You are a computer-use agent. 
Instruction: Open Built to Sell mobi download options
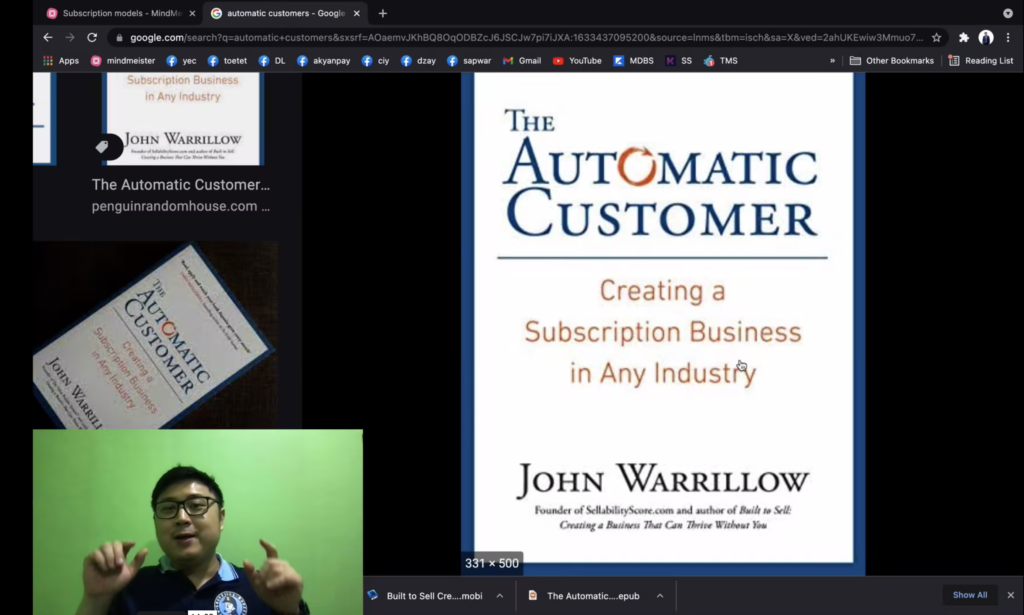click(x=500, y=595)
